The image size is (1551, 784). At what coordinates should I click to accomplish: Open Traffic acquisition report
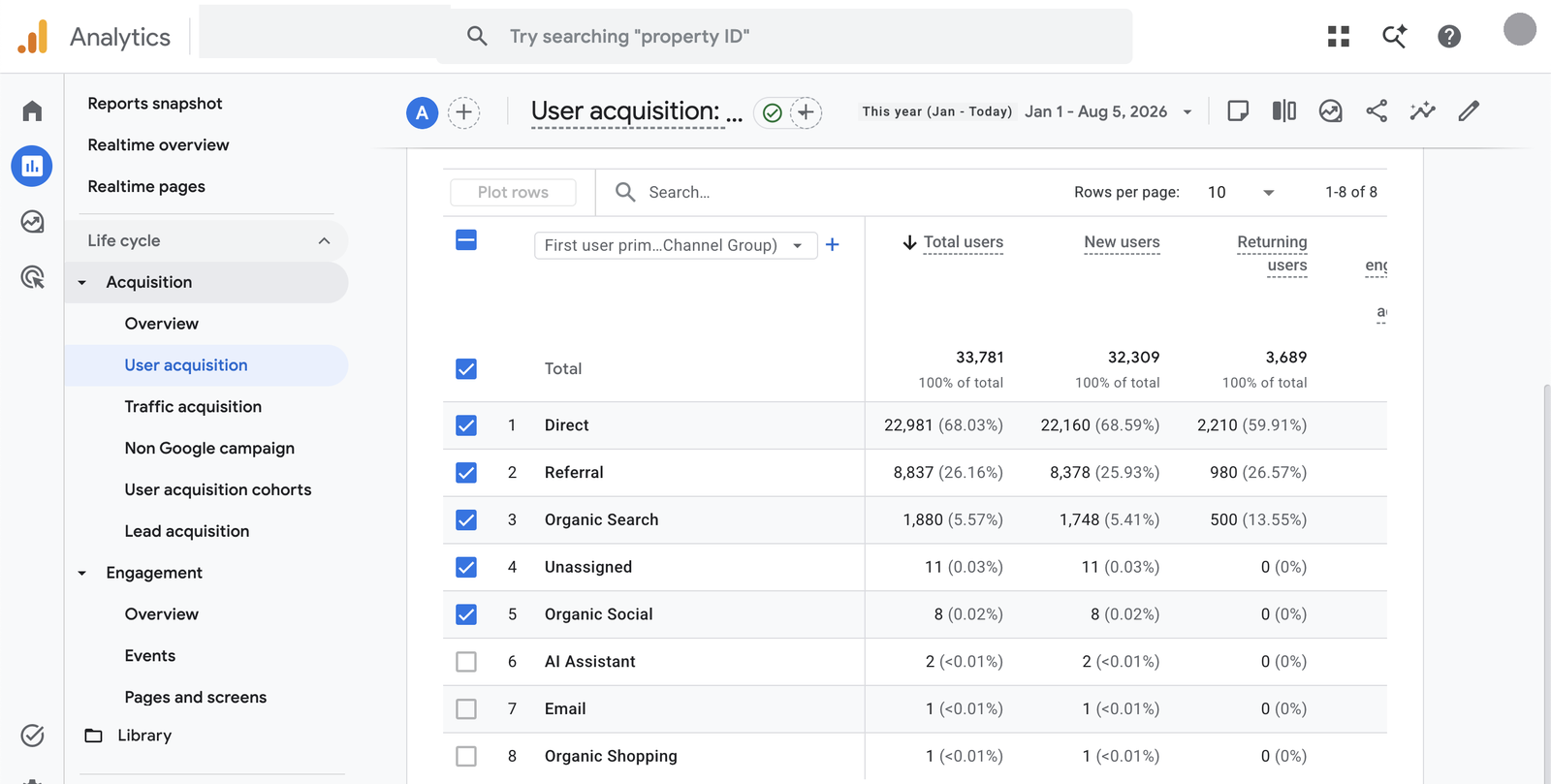(193, 407)
